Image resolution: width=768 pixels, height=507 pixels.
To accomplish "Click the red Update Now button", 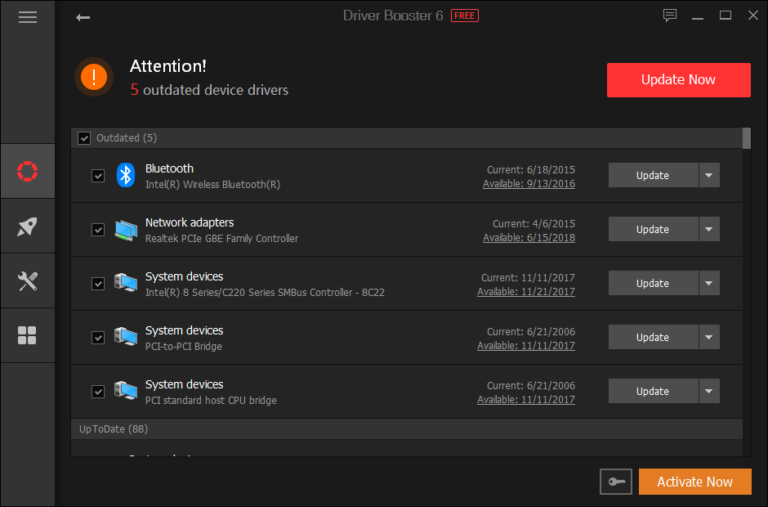I will [678, 80].
